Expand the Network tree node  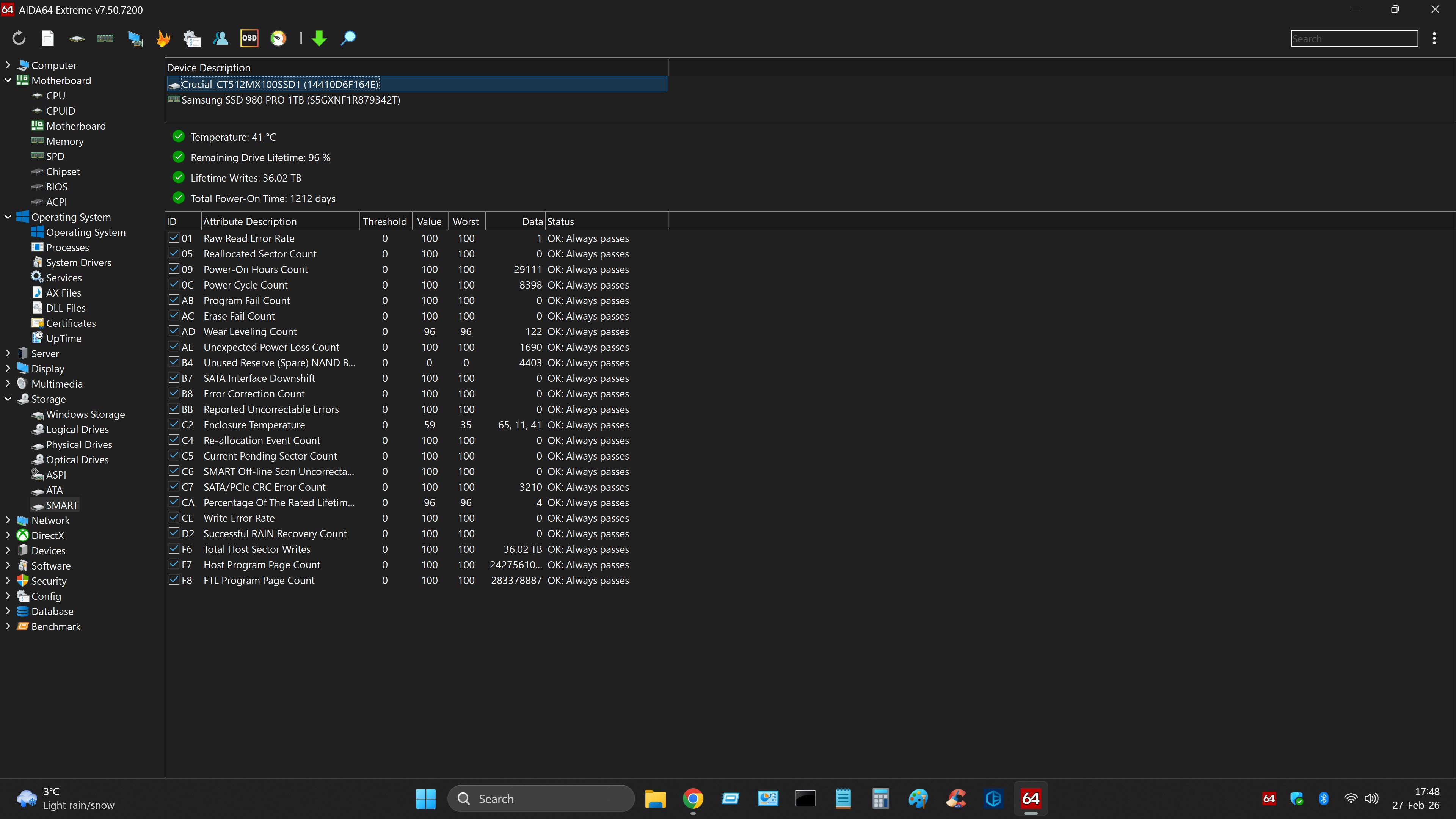pos(8,520)
